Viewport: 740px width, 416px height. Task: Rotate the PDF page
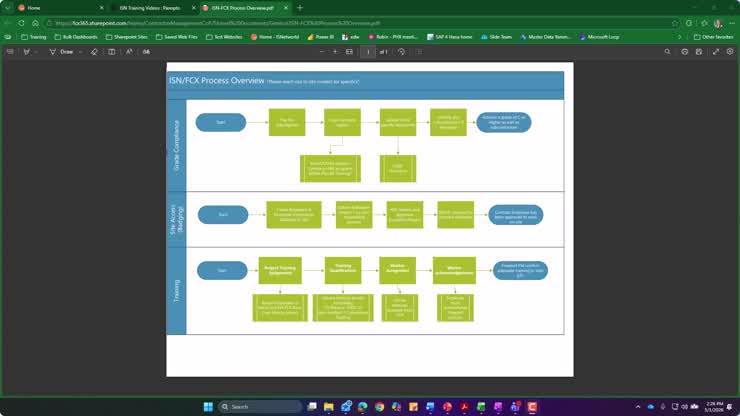coord(401,52)
